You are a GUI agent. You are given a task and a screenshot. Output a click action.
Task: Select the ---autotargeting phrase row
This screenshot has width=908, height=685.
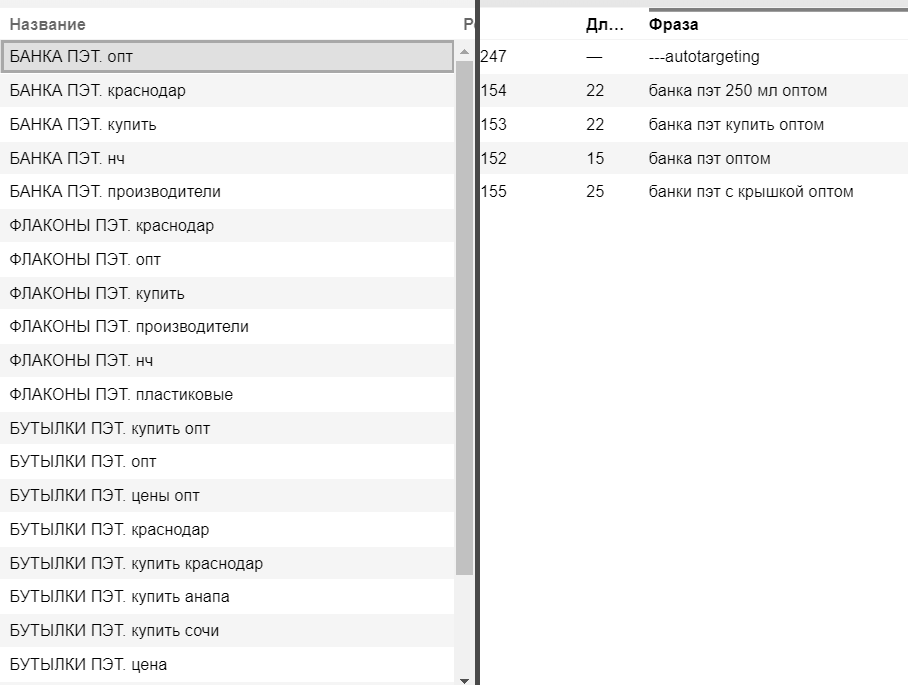tap(704, 57)
